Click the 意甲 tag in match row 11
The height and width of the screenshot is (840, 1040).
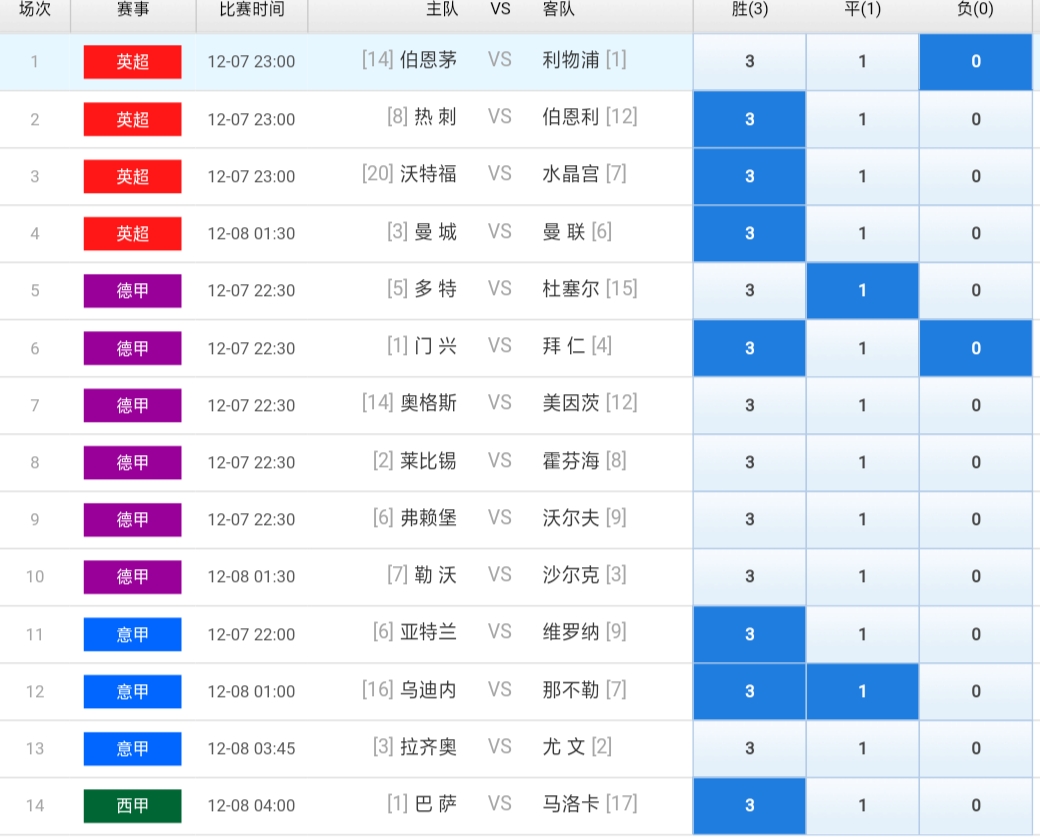pyautogui.click(x=133, y=634)
